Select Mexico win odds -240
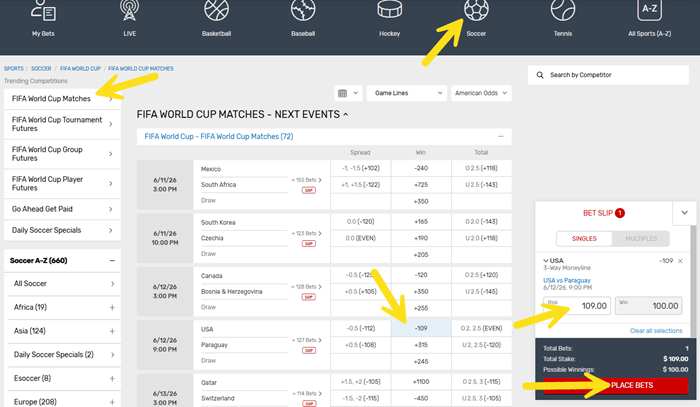700x407 pixels. pyautogui.click(x=421, y=168)
